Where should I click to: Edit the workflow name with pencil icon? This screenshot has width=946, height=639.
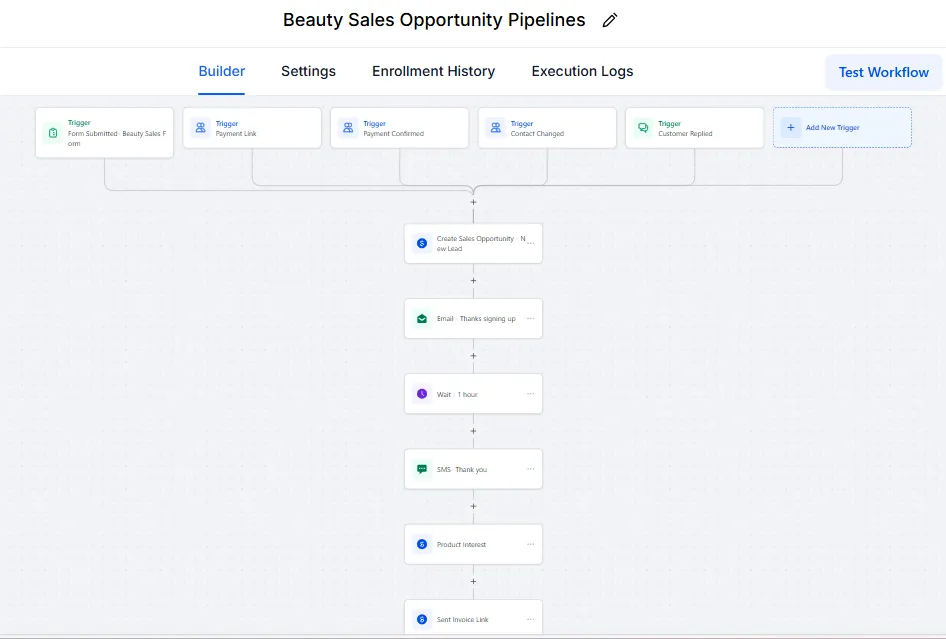[610, 20]
